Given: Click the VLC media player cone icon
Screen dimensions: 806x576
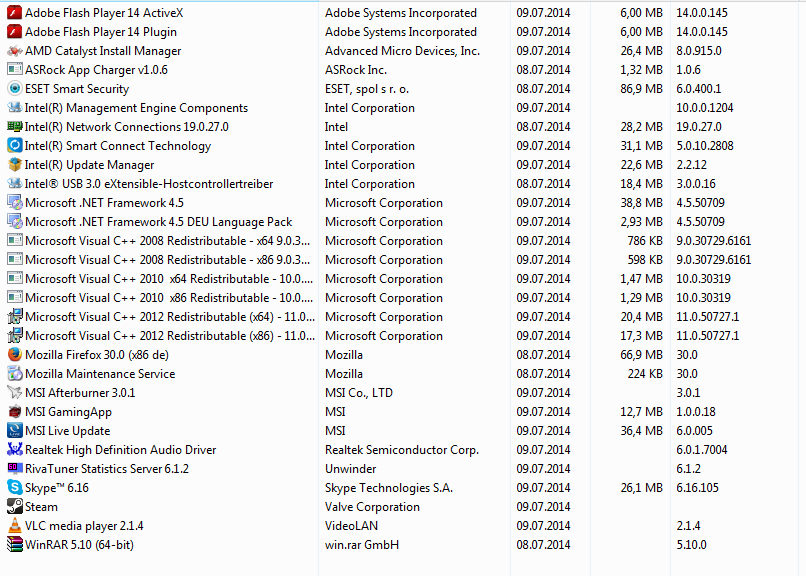Looking at the screenshot, I should (x=14, y=526).
